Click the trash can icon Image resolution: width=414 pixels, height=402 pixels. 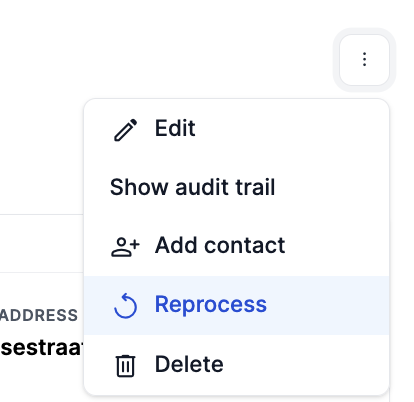pos(125,366)
